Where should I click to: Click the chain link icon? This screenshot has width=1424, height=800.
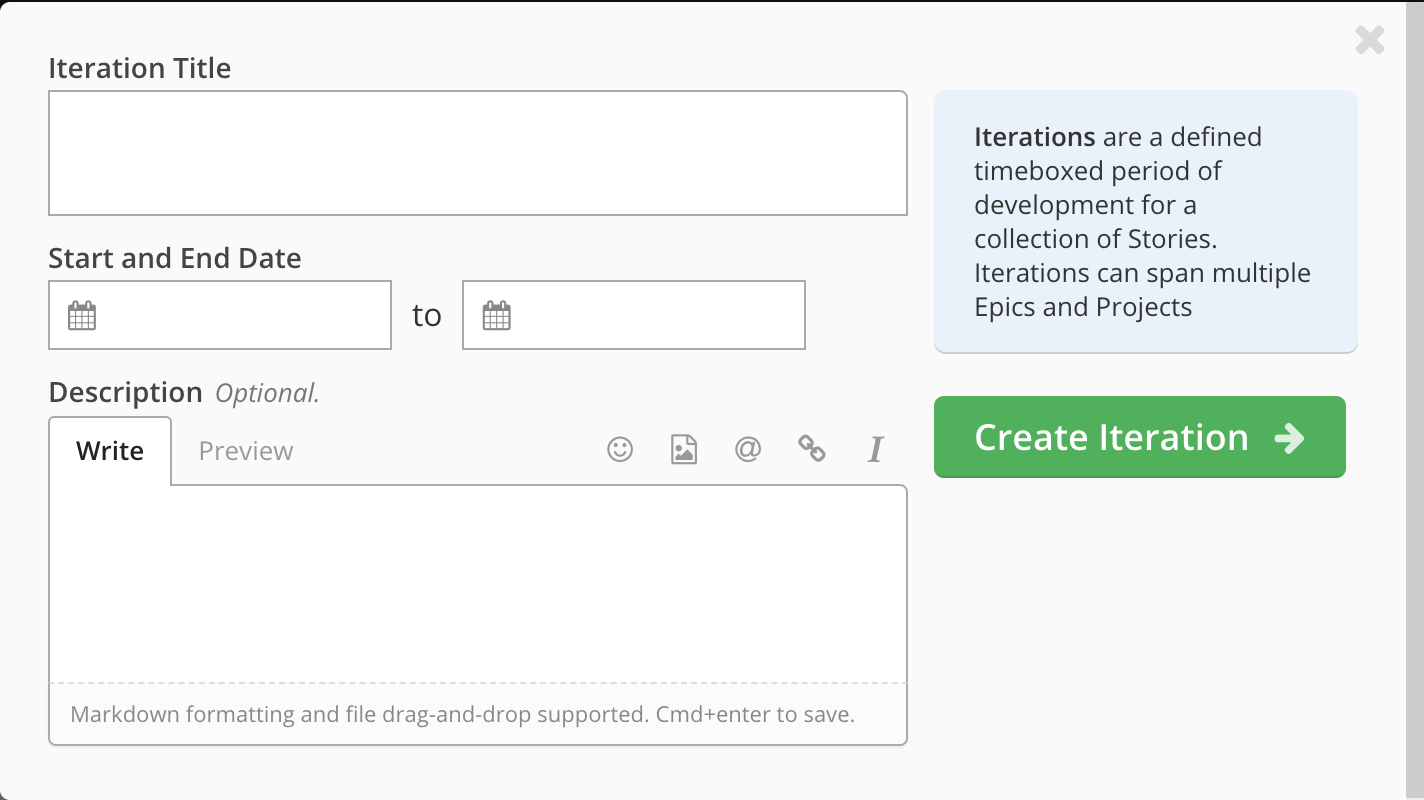[x=812, y=449]
